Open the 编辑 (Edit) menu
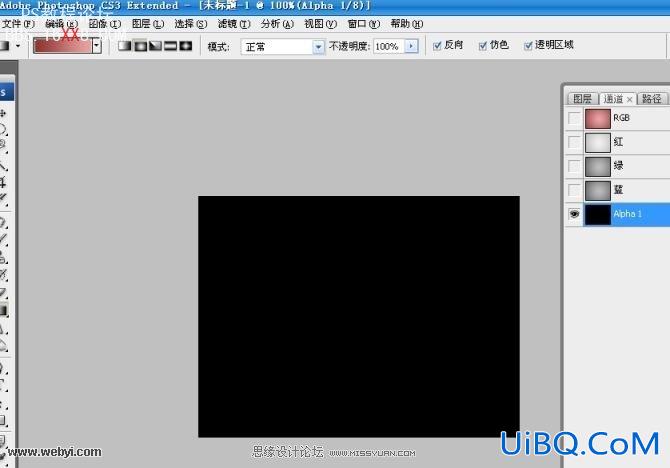The image size is (670, 468). (x=62, y=24)
